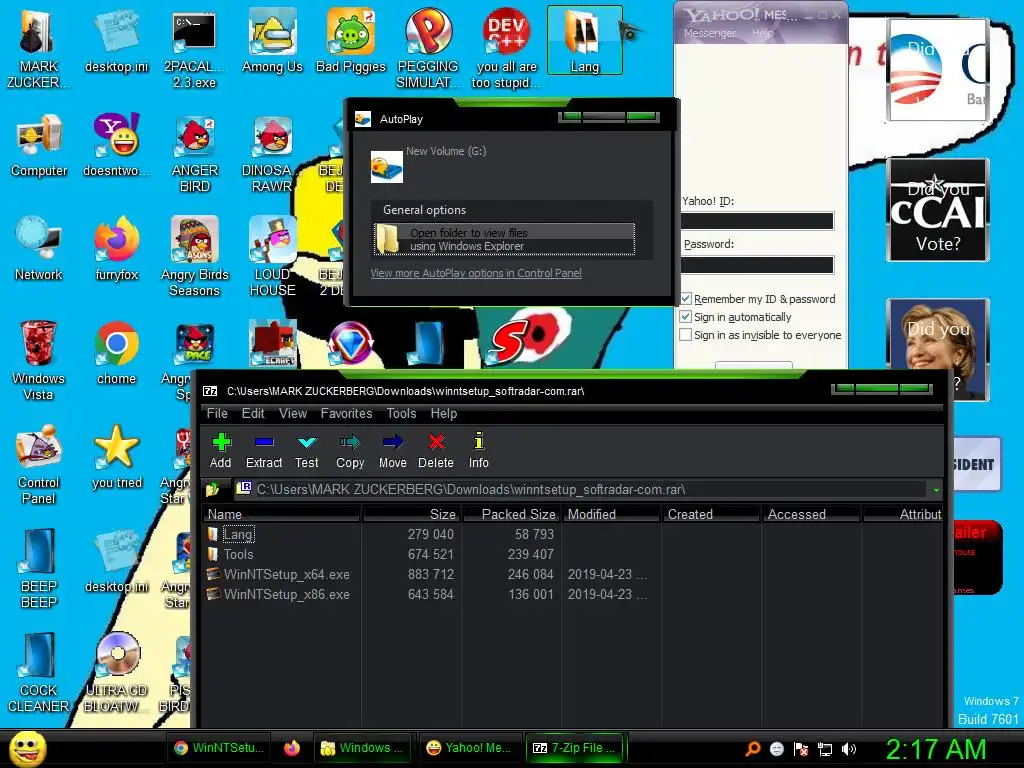1024x768 pixels.
Task: Click the Firefox icon on the taskbar
Action: pyautogui.click(x=292, y=748)
